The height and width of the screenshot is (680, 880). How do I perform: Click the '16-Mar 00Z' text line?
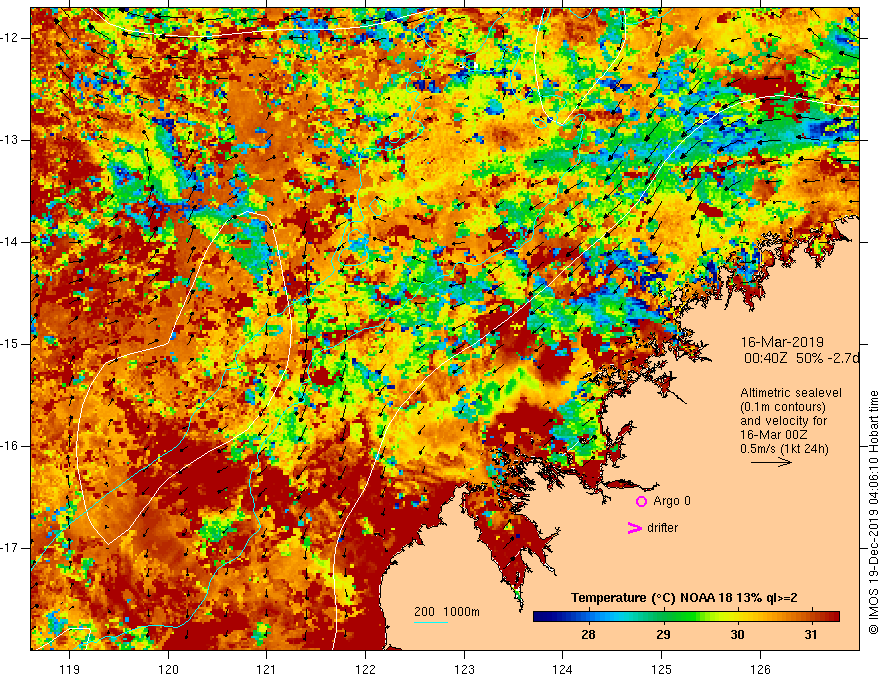pyautogui.click(x=776, y=435)
